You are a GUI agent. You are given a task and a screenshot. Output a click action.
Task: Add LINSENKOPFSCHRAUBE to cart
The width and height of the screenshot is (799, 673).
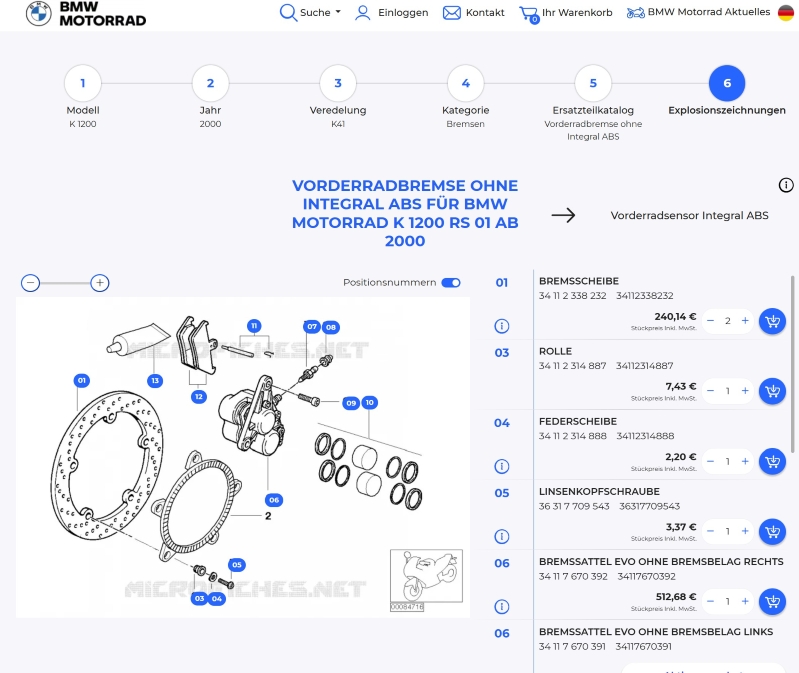click(773, 532)
